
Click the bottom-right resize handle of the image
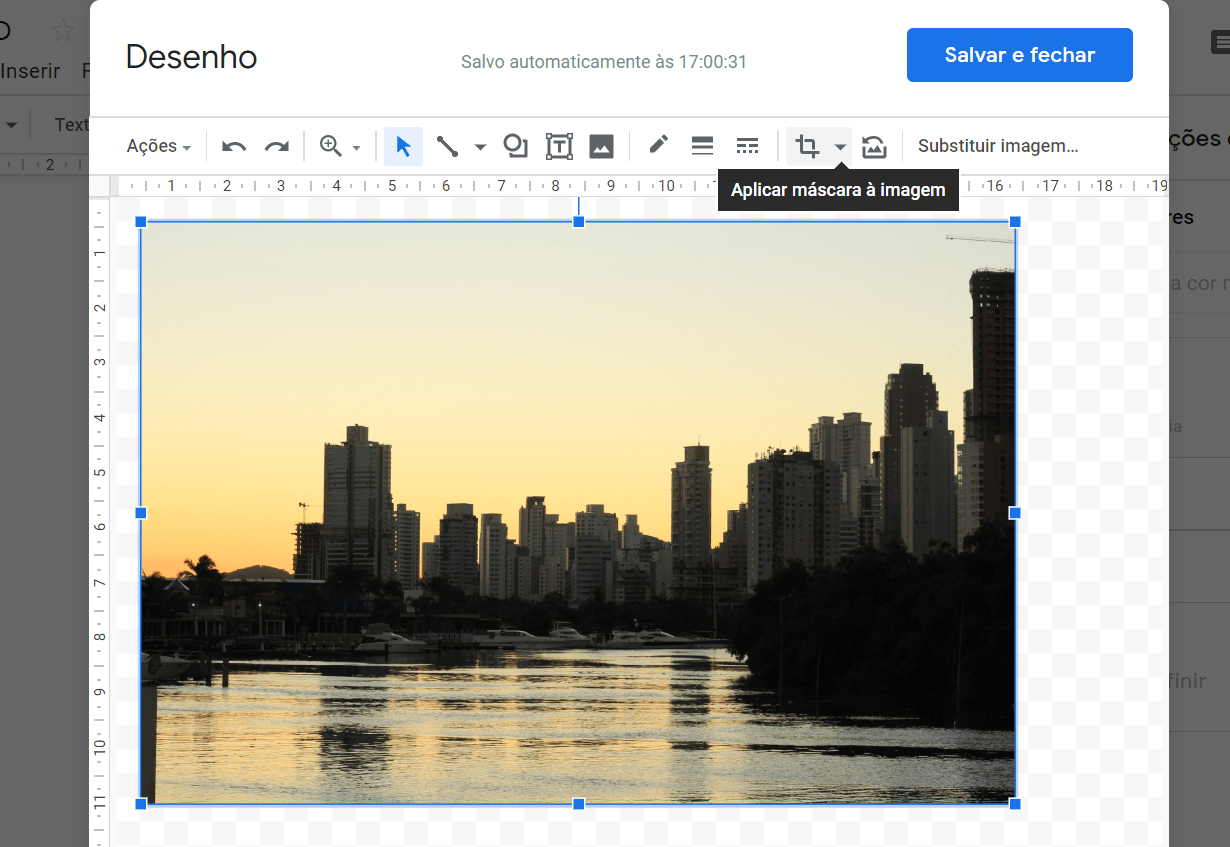(1015, 804)
